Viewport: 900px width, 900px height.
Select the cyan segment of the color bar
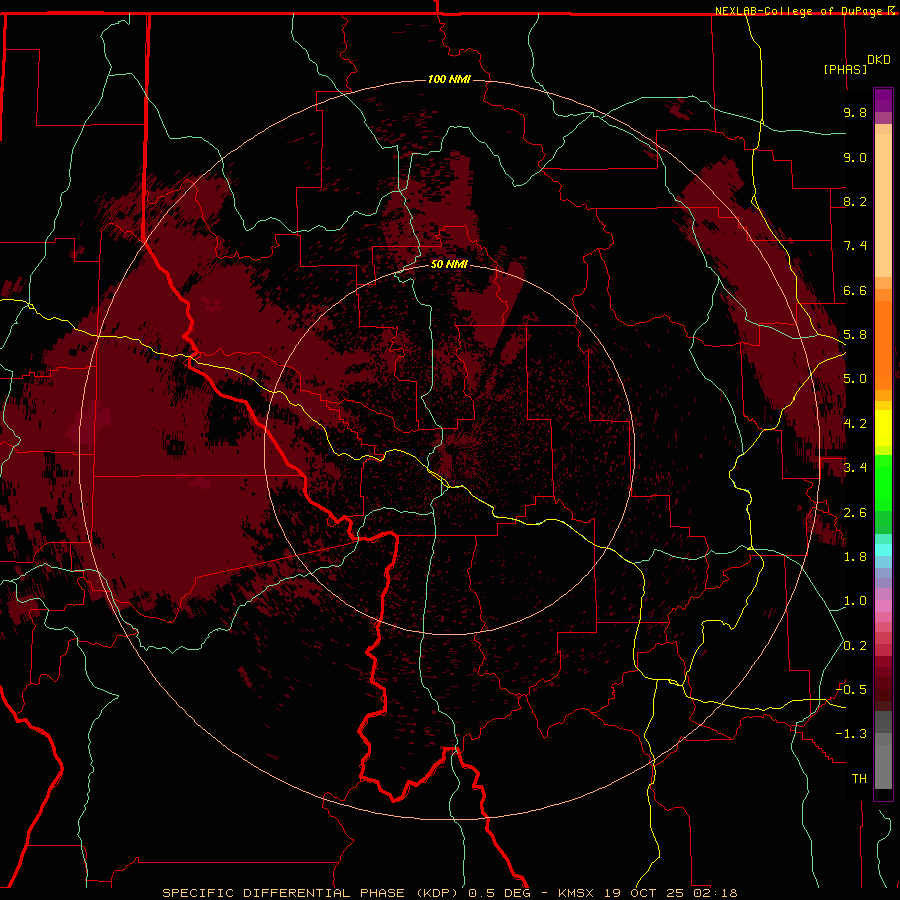[x=883, y=550]
